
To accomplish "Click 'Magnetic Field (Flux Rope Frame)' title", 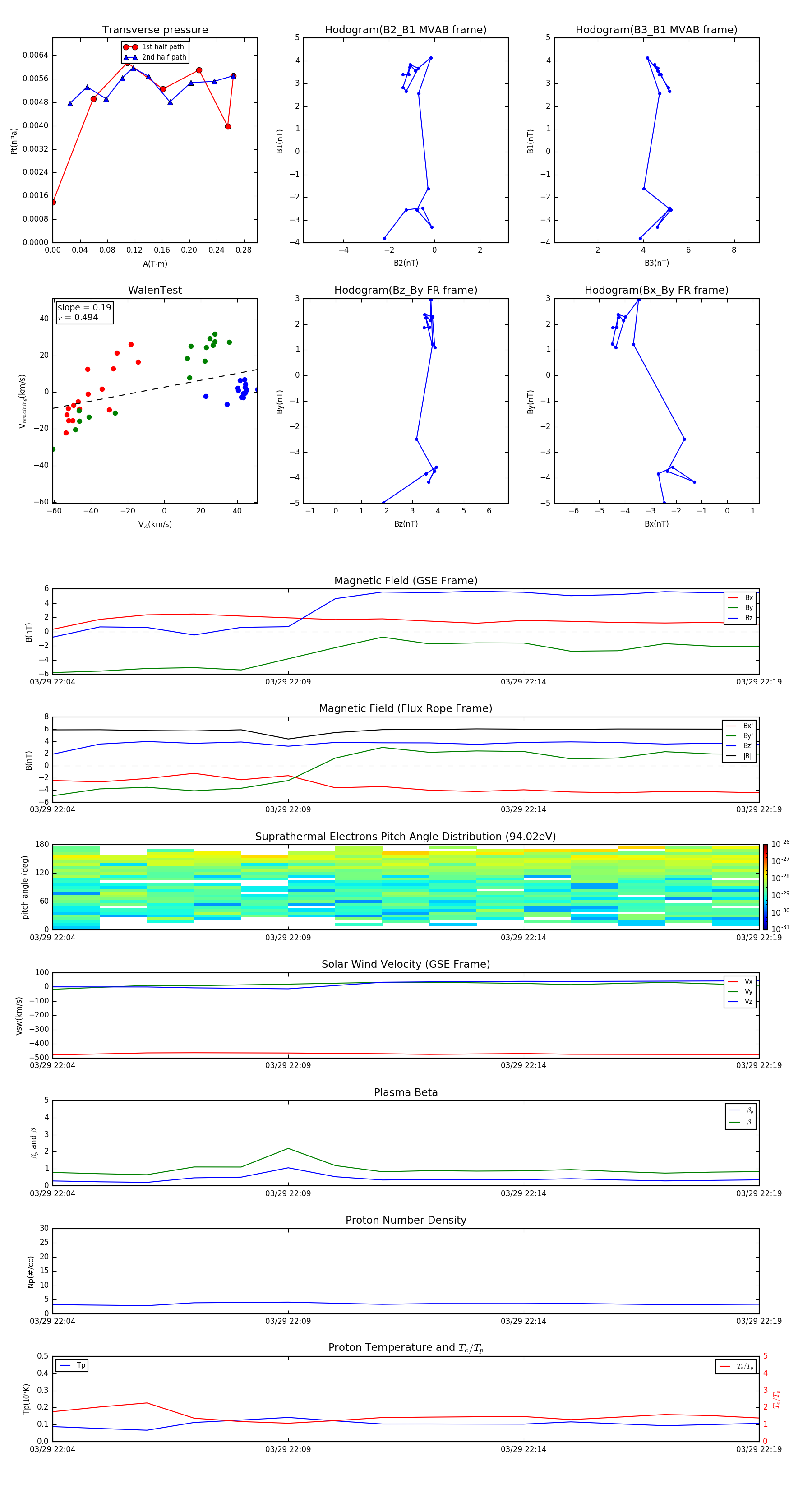I will [406, 709].
